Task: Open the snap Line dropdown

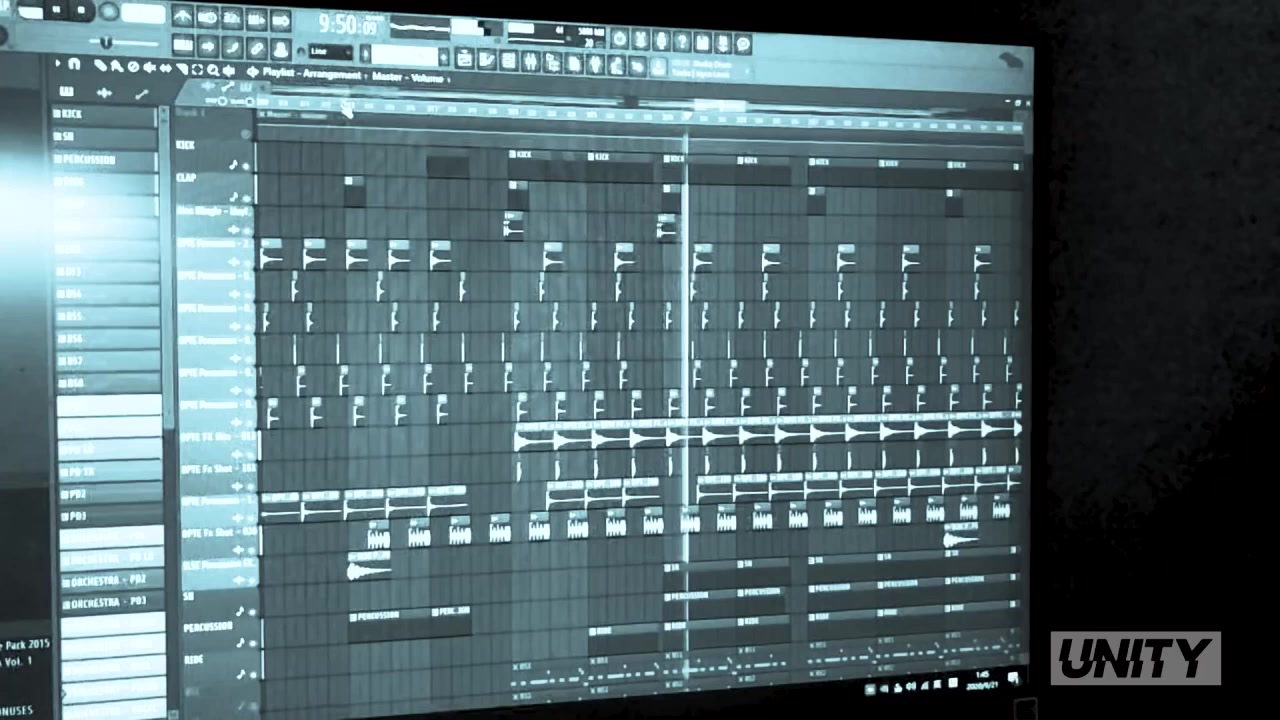Action: coord(330,52)
